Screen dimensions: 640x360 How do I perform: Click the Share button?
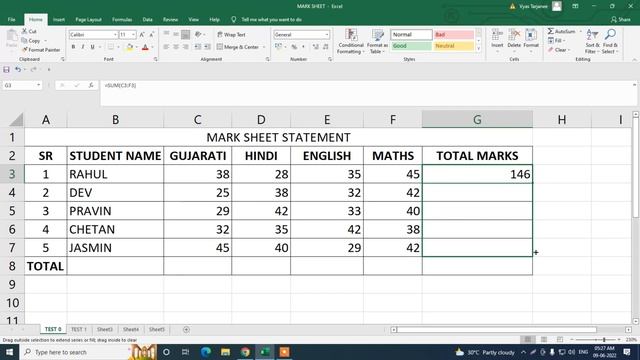point(620,20)
